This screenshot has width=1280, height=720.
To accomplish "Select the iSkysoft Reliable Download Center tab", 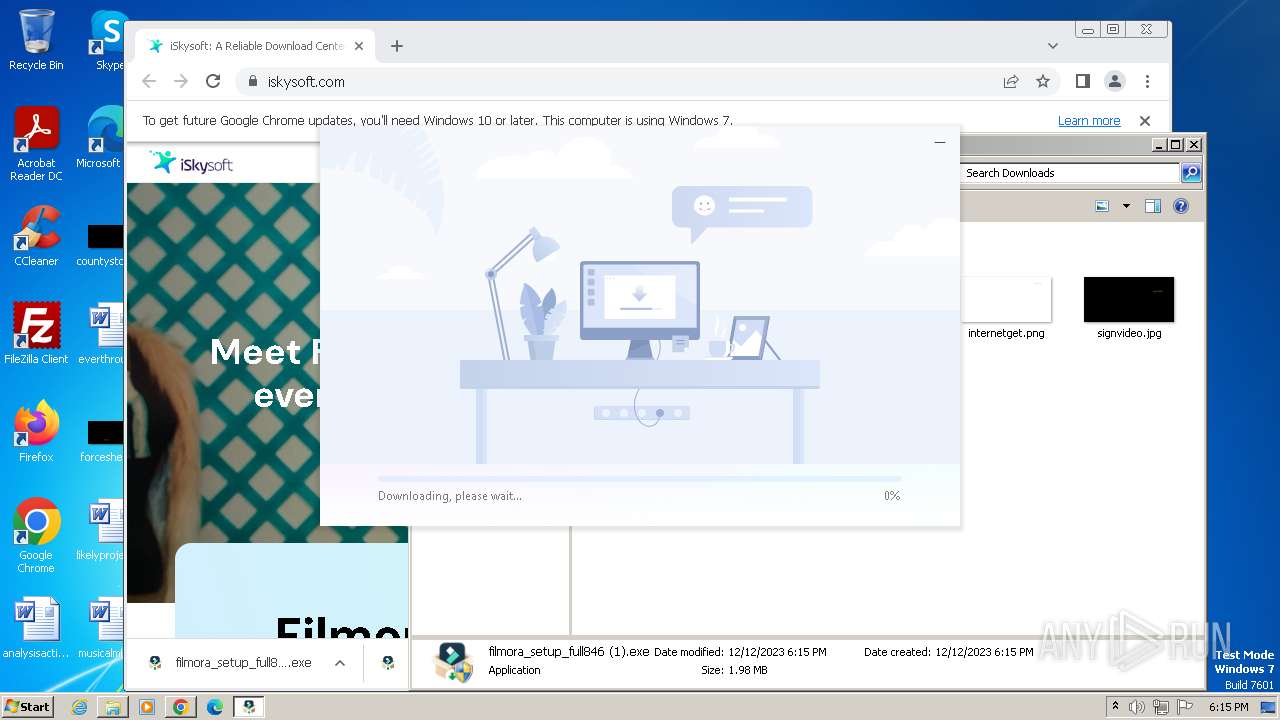I will tap(255, 46).
